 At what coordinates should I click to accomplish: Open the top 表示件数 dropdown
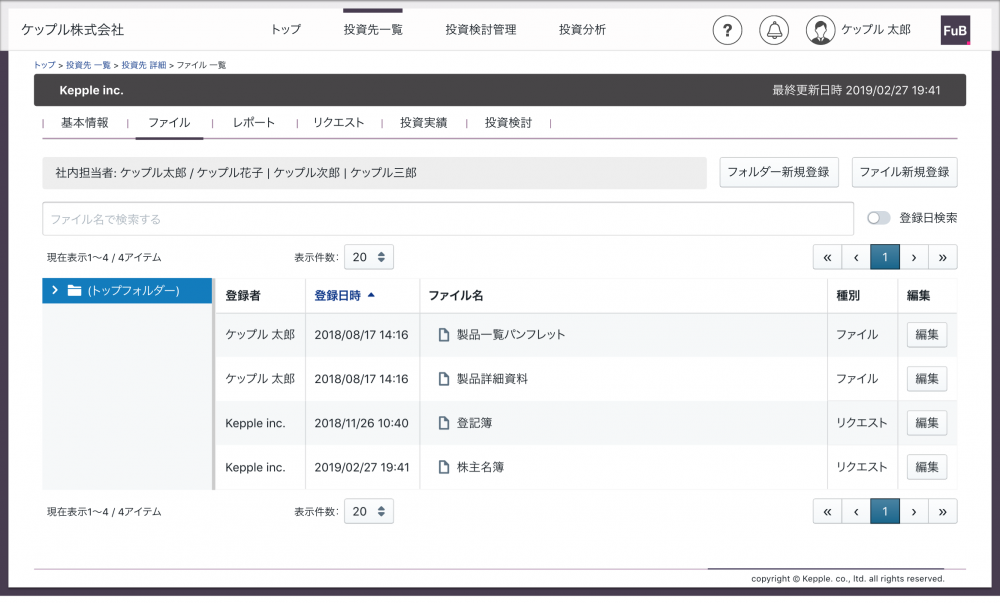369,257
